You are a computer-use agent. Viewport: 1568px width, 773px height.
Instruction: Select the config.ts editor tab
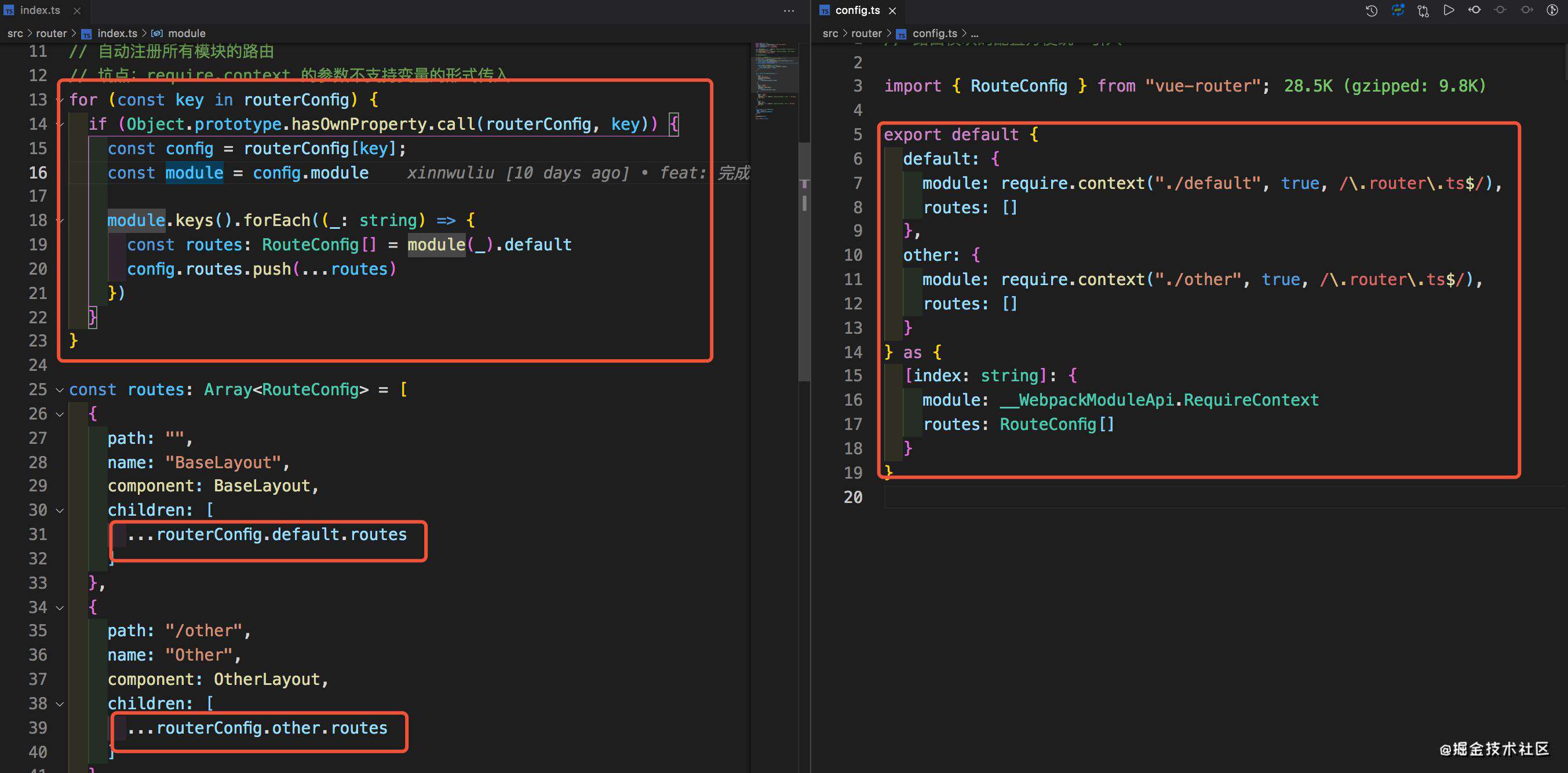(854, 12)
